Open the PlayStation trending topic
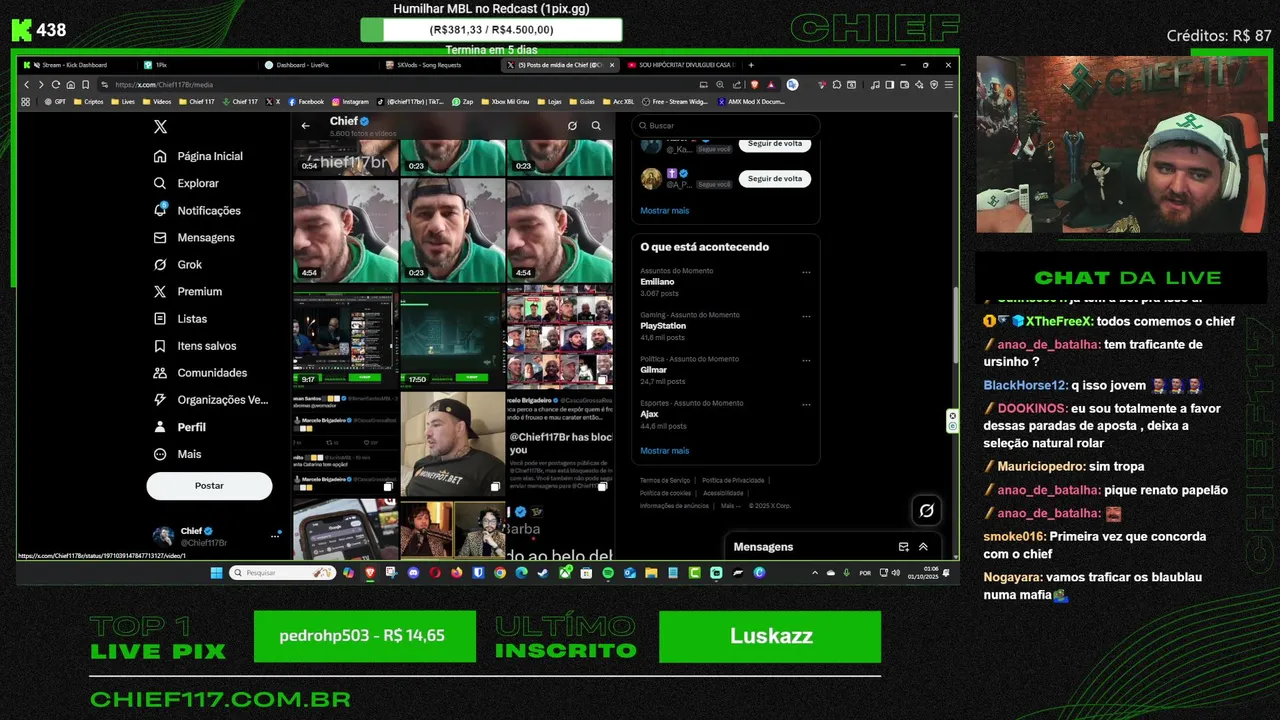Screen dimensions: 1280x720 663,326
